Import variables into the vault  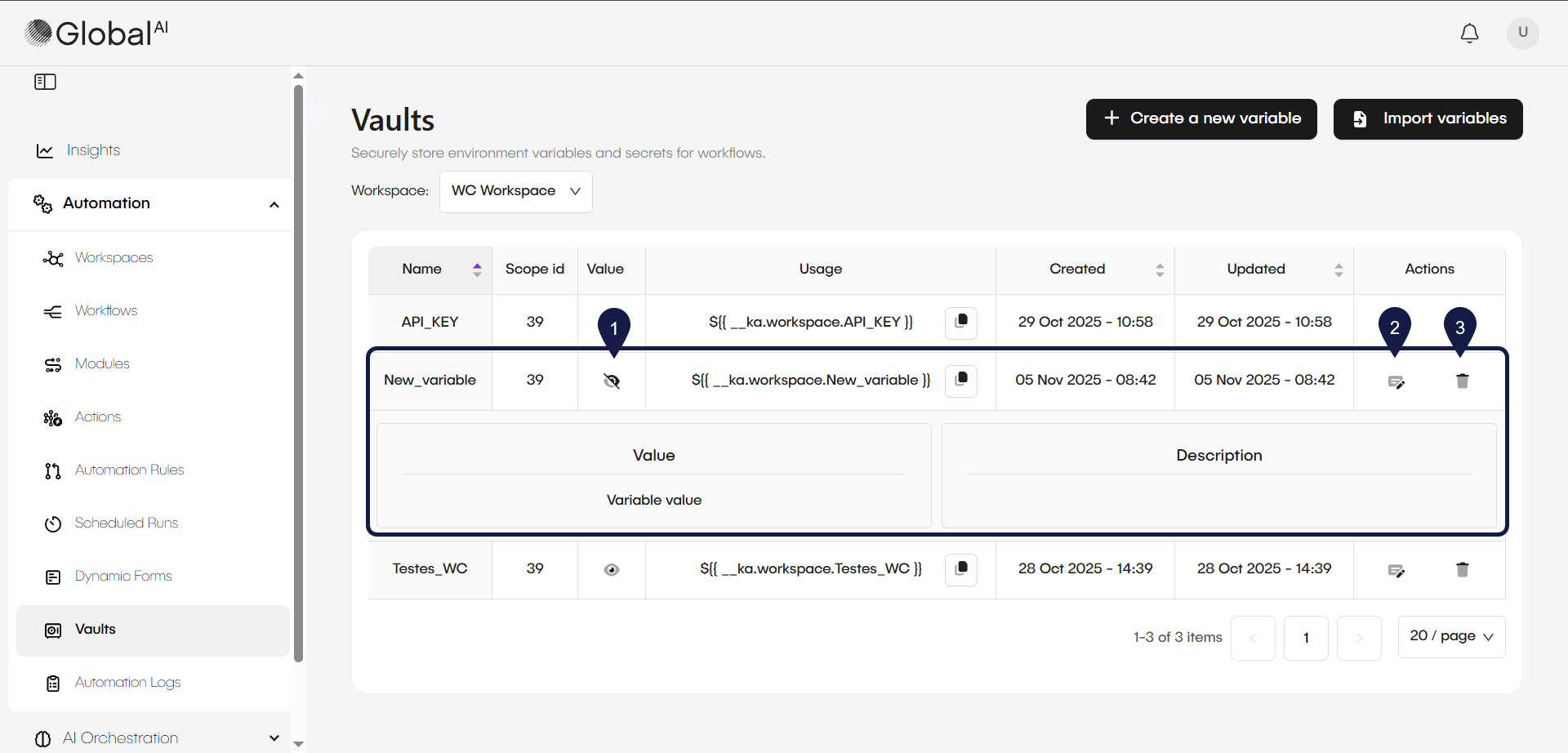(x=1427, y=118)
